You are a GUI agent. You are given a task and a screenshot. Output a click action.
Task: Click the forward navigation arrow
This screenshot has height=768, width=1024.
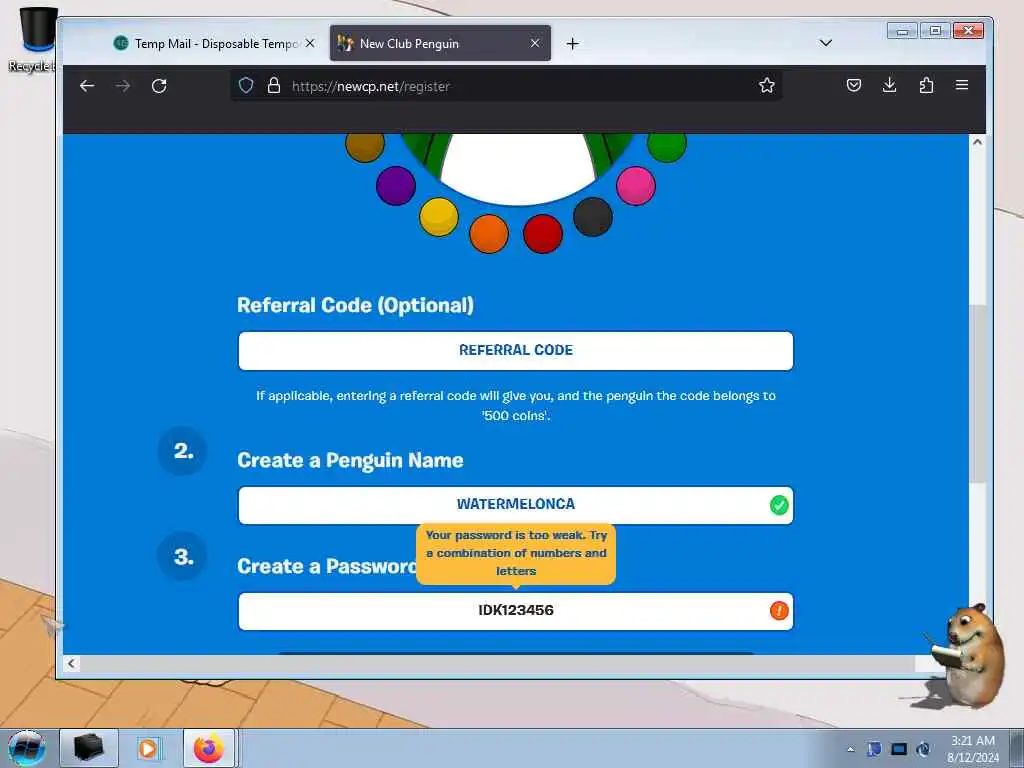coord(123,86)
